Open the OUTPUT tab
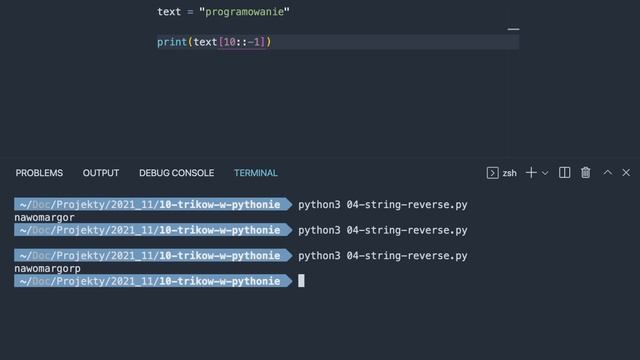Screen dimensions: 640x360 [101, 173]
